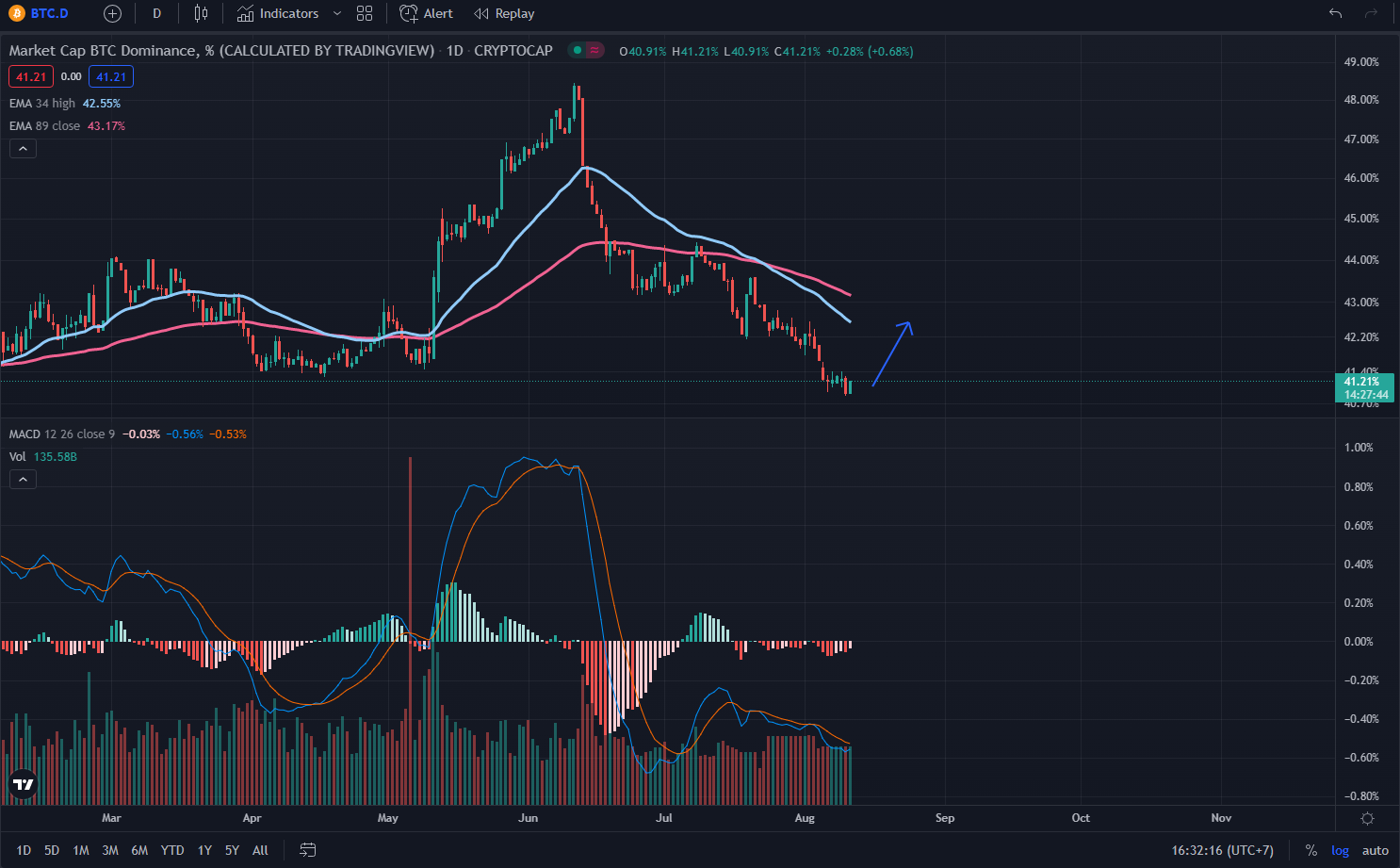Select the 1Y range tab
The image size is (1400, 868).
coord(204,849)
